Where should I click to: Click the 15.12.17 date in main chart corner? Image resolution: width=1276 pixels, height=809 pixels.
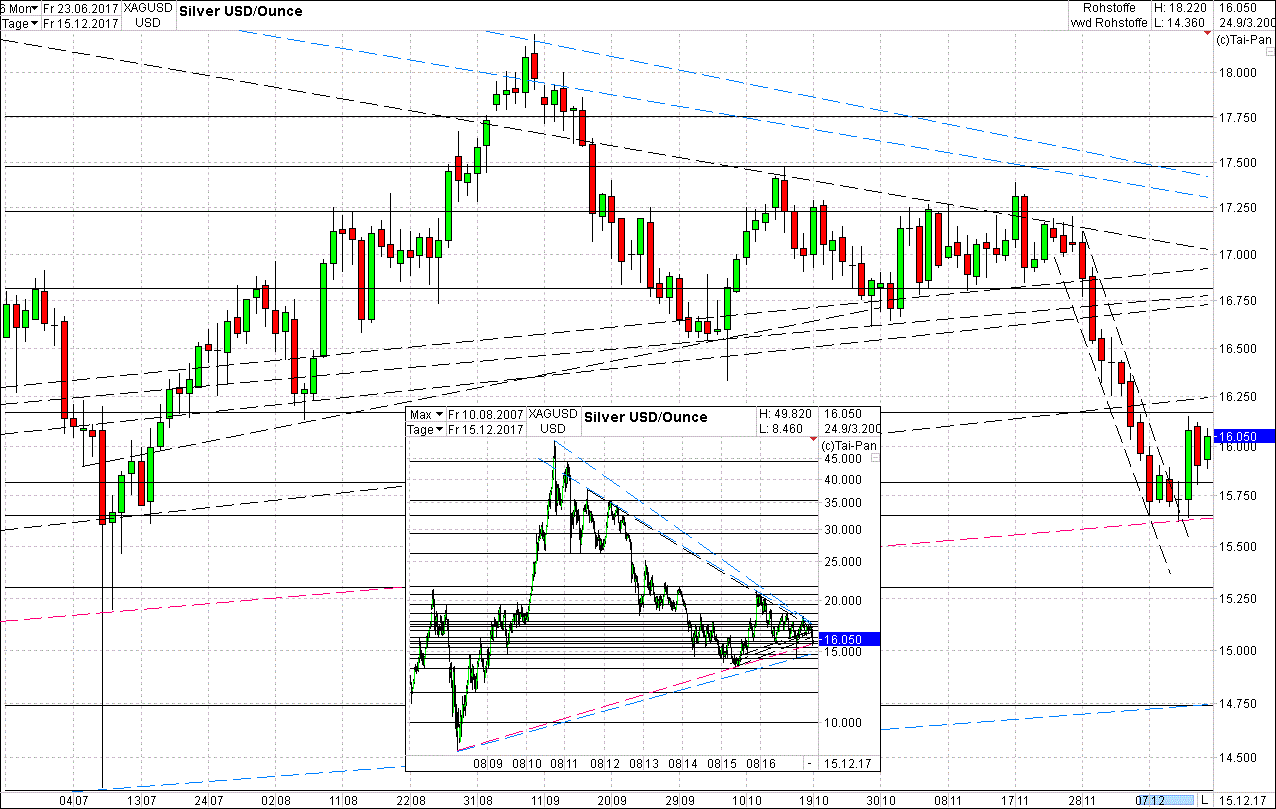[x=1245, y=800]
